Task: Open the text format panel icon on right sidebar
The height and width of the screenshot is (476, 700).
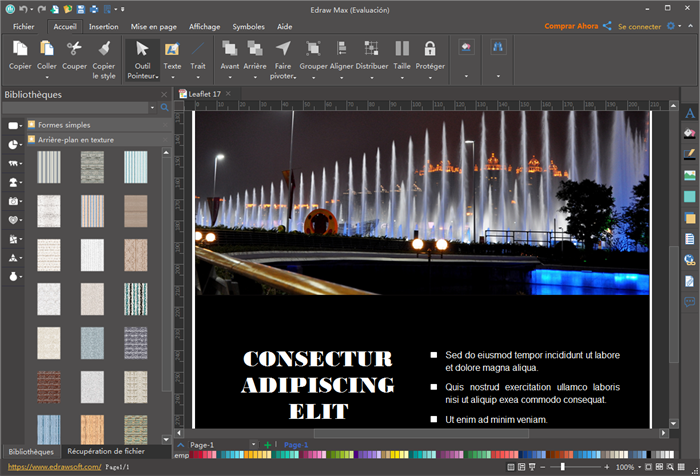Action: click(689, 114)
